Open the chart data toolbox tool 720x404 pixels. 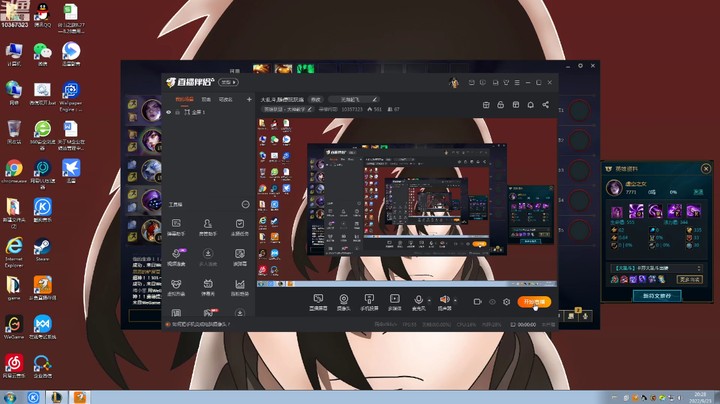[239, 287]
